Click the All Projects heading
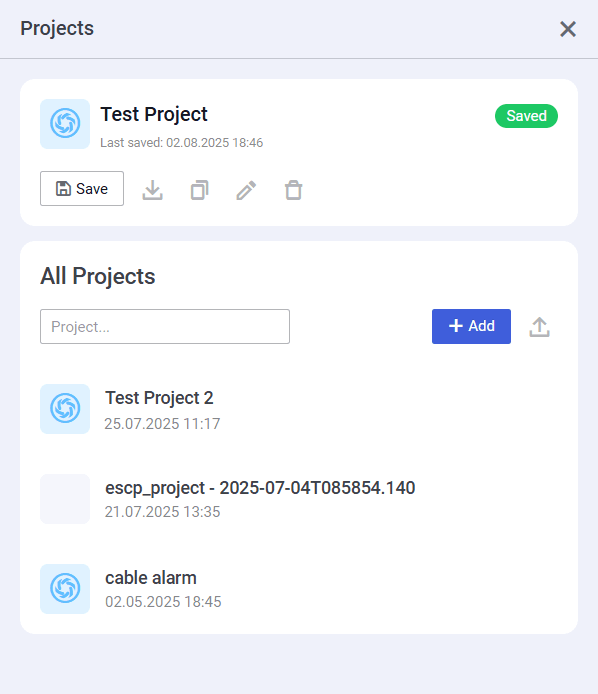This screenshot has height=694, width=598. [x=98, y=276]
